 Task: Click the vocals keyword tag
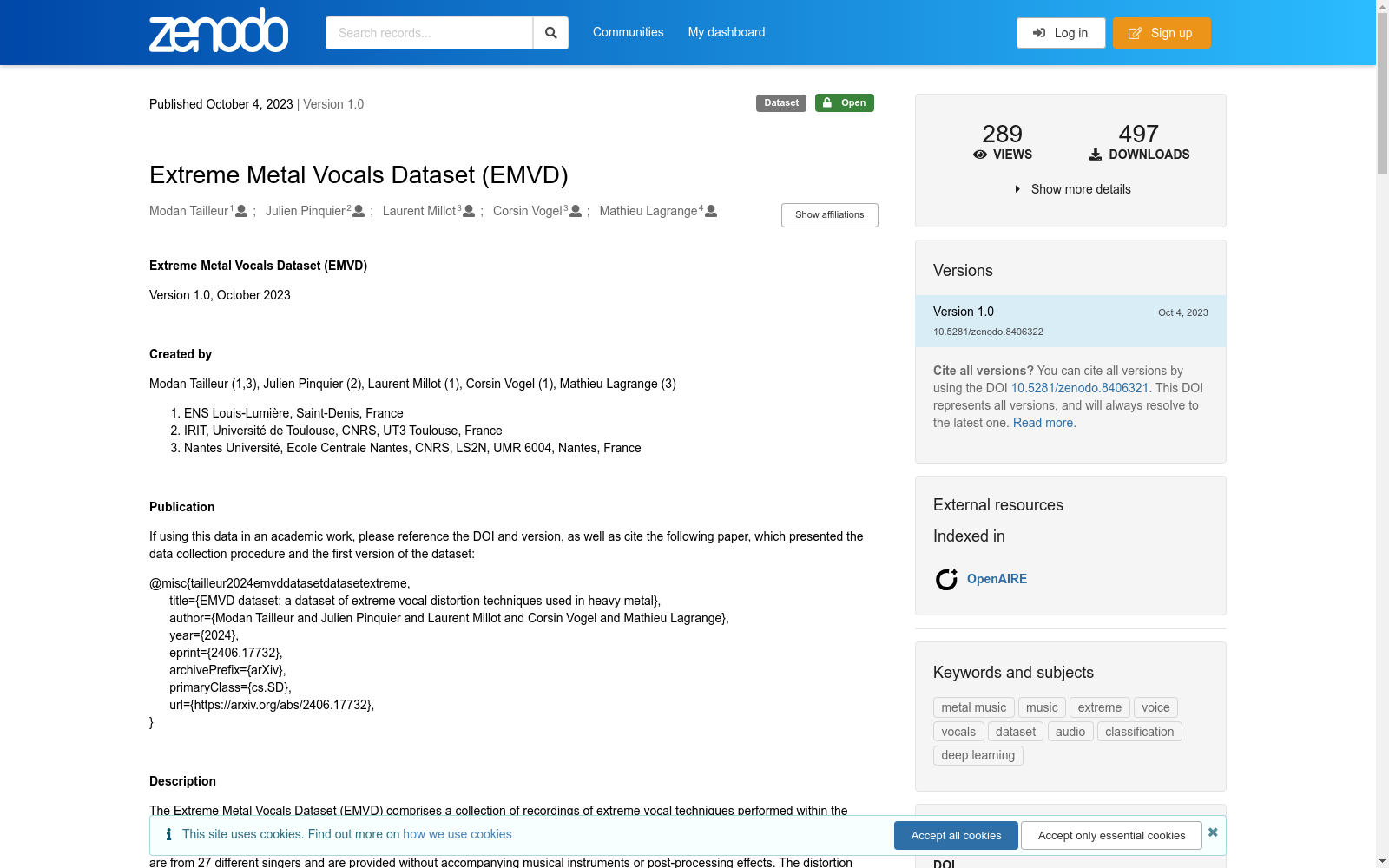point(958,732)
